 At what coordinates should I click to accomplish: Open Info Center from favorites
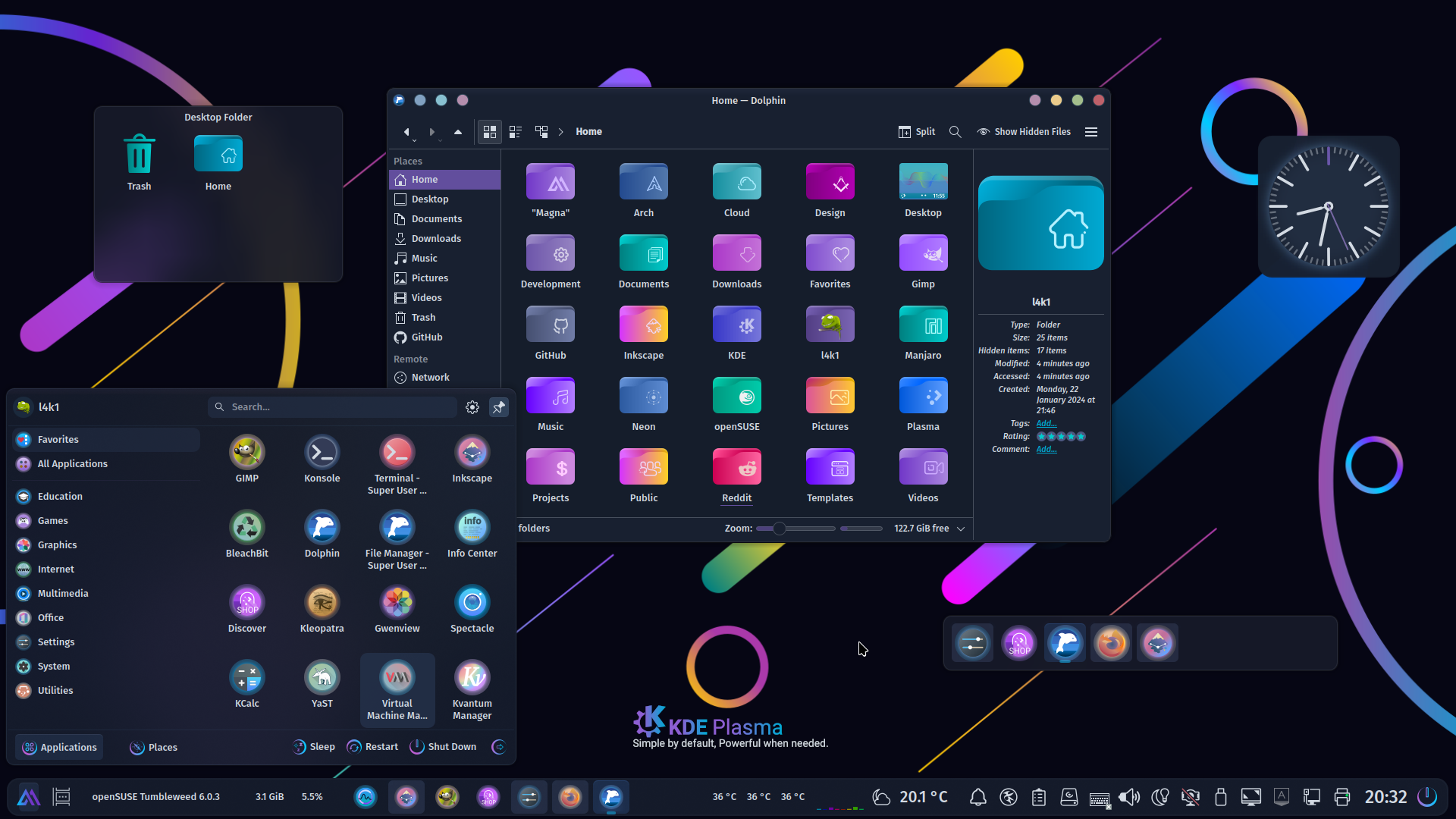point(472,535)
